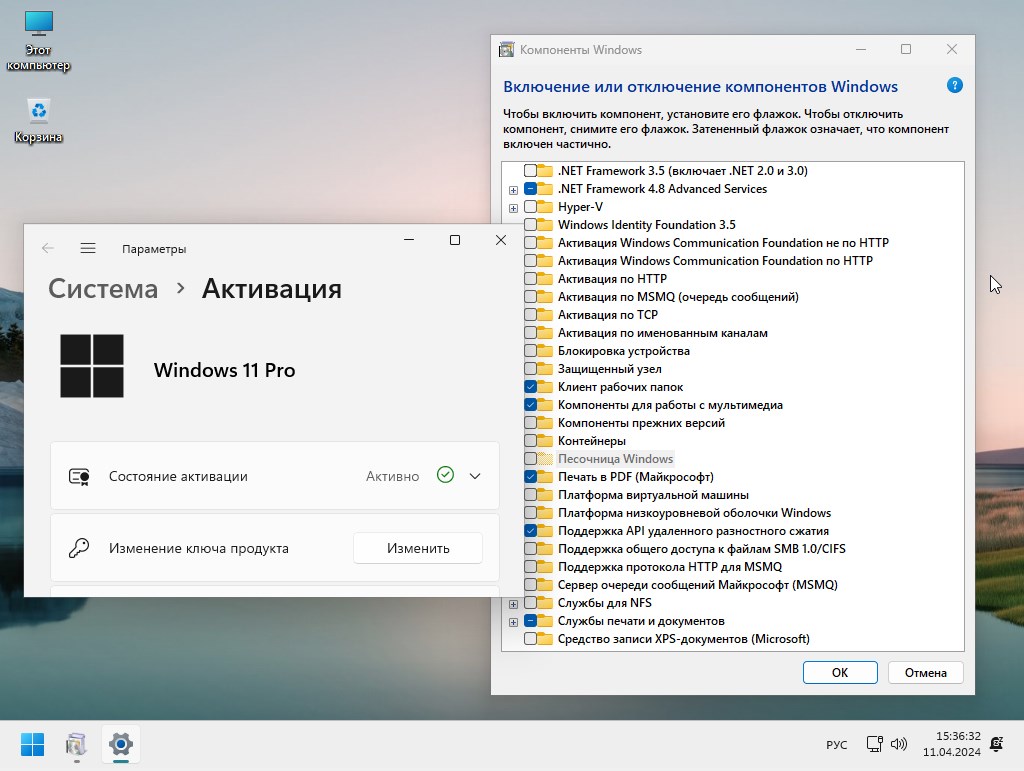Expand the Hyper-V tree node
1024x771 pixels.
click(513, 208)
